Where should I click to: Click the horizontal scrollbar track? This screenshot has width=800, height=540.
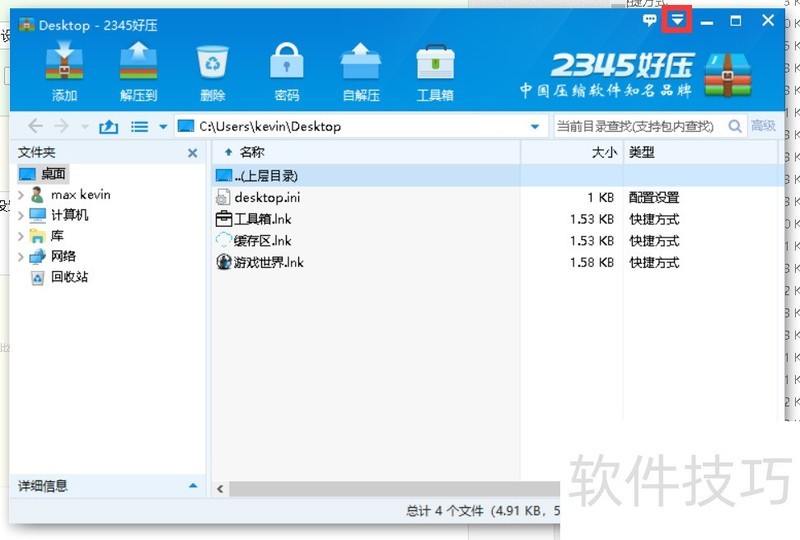(x=394, y=489)
